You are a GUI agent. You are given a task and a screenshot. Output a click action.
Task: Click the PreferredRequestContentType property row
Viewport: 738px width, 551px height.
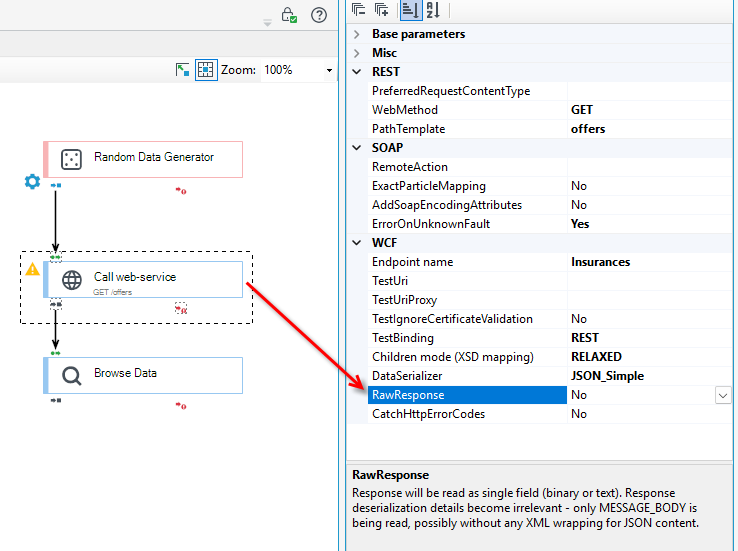[550, 91]
